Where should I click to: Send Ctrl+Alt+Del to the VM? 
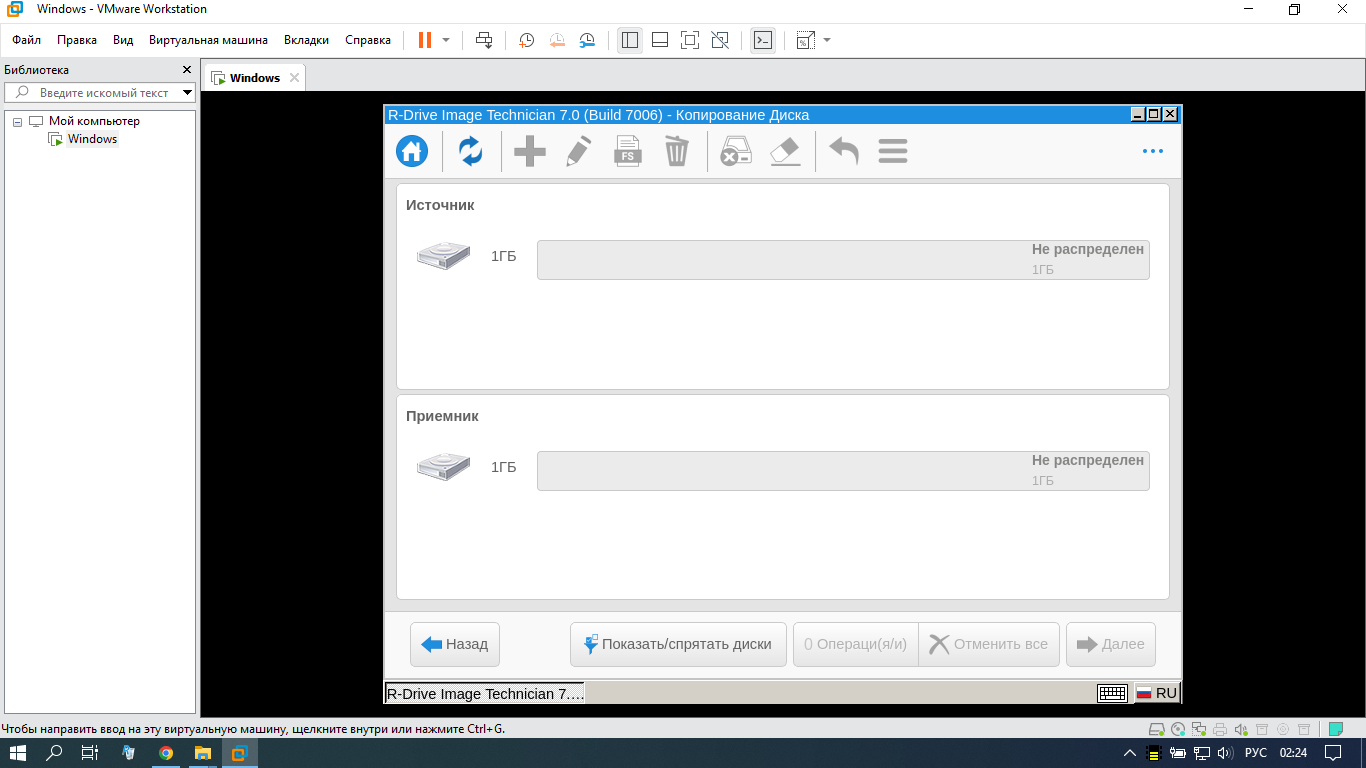click(484, 40)
